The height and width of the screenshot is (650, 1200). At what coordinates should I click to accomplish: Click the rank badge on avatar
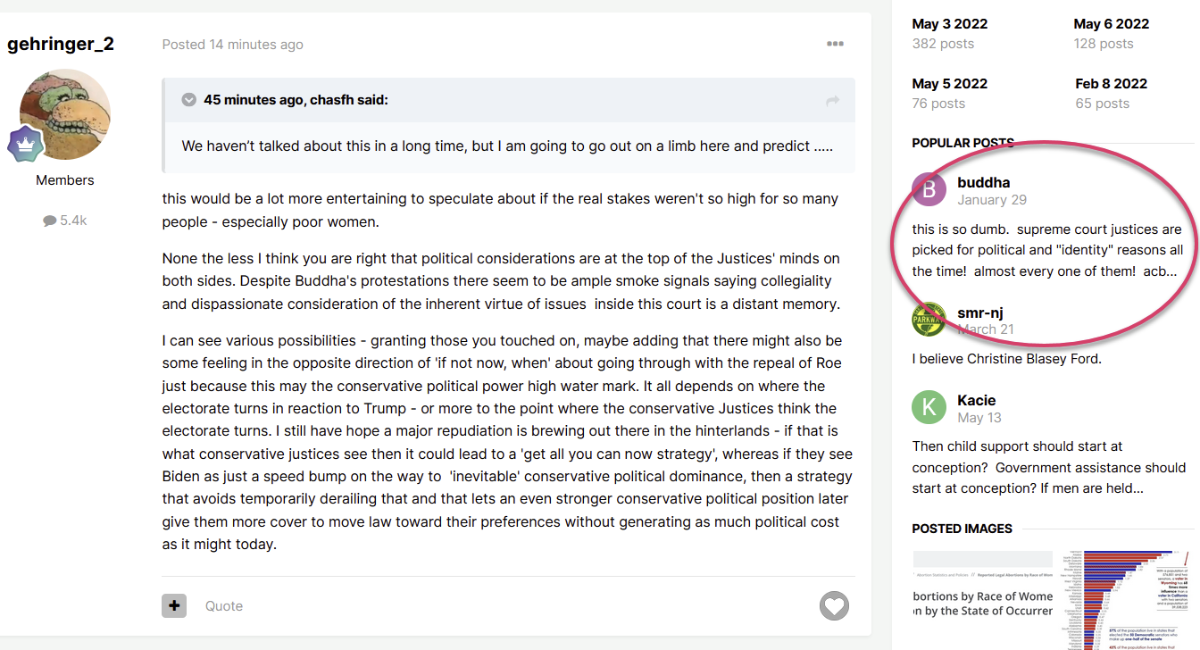pos(23,145)
